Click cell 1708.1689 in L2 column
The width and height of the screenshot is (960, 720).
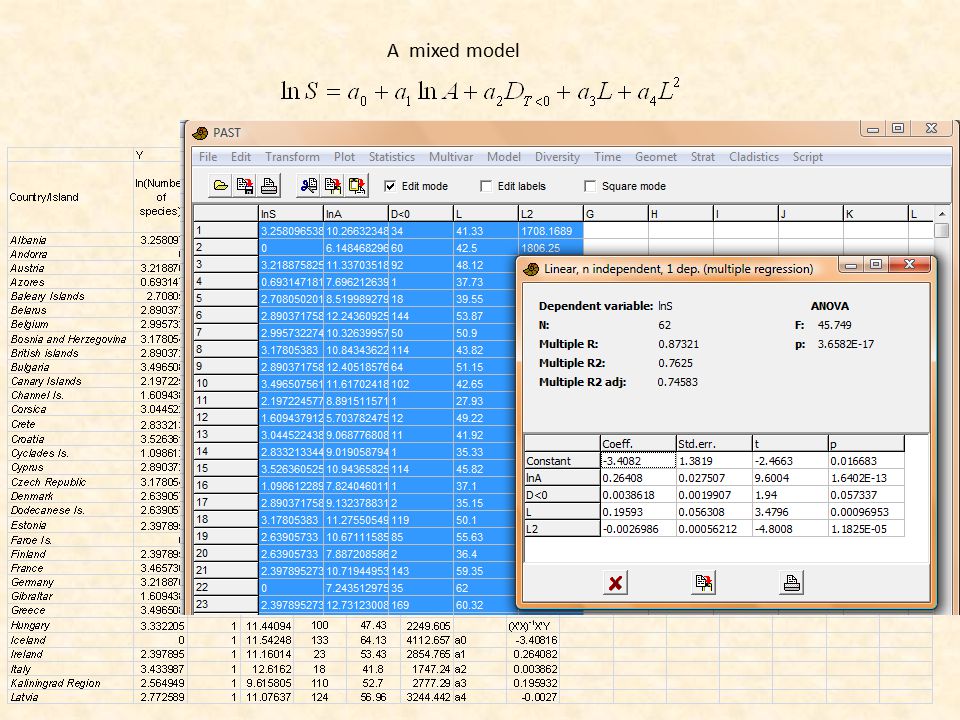click(550, 231)
